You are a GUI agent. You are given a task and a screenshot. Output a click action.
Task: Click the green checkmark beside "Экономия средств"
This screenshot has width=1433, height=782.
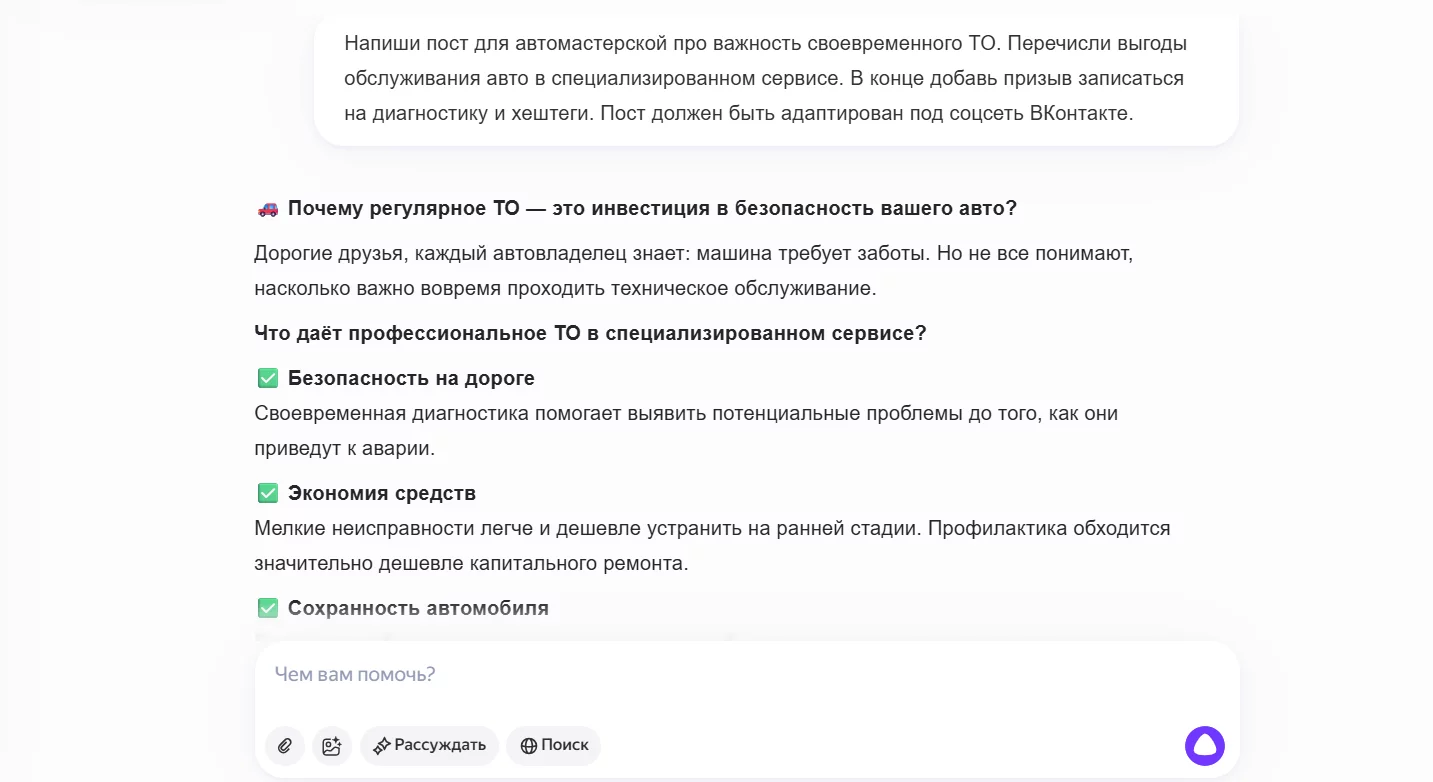267,493
